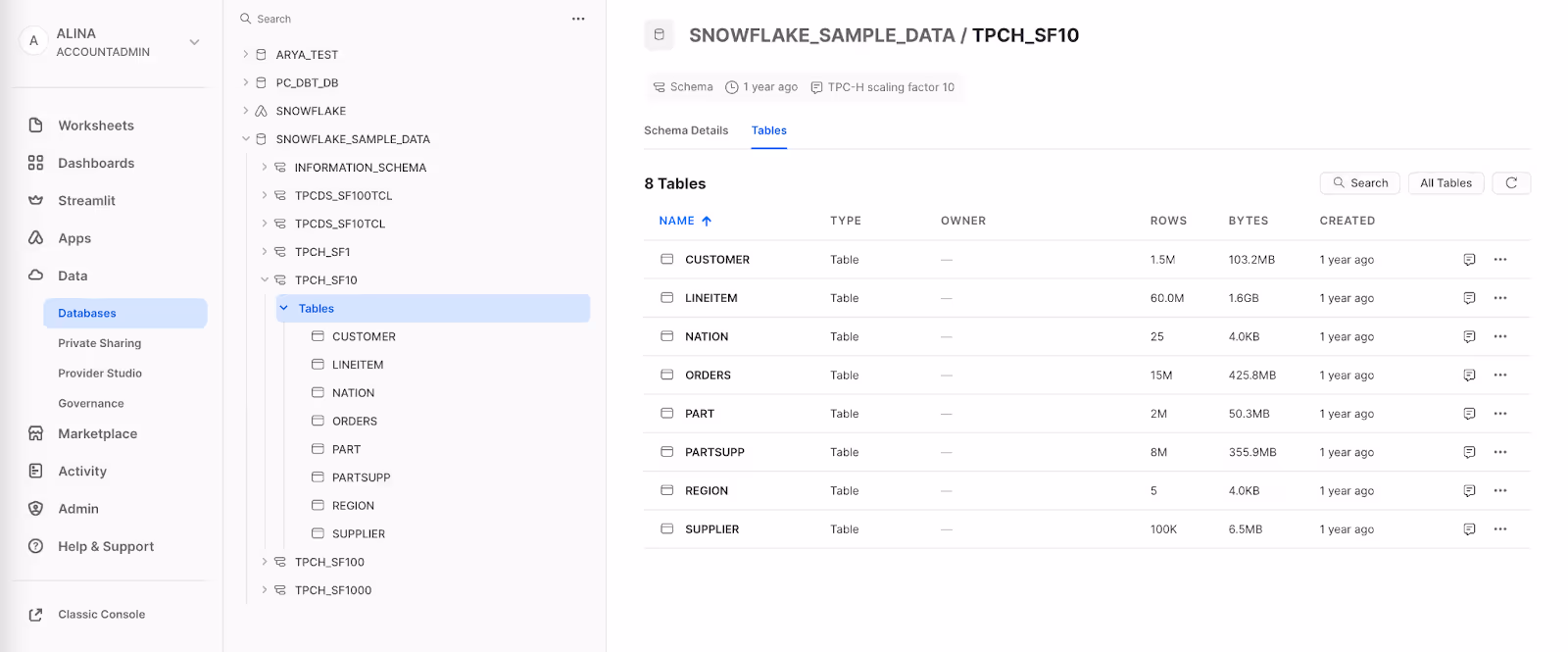Click 'TPC-H scaling factor 10' comment text

pyautogui.click(x=891, y=87)
